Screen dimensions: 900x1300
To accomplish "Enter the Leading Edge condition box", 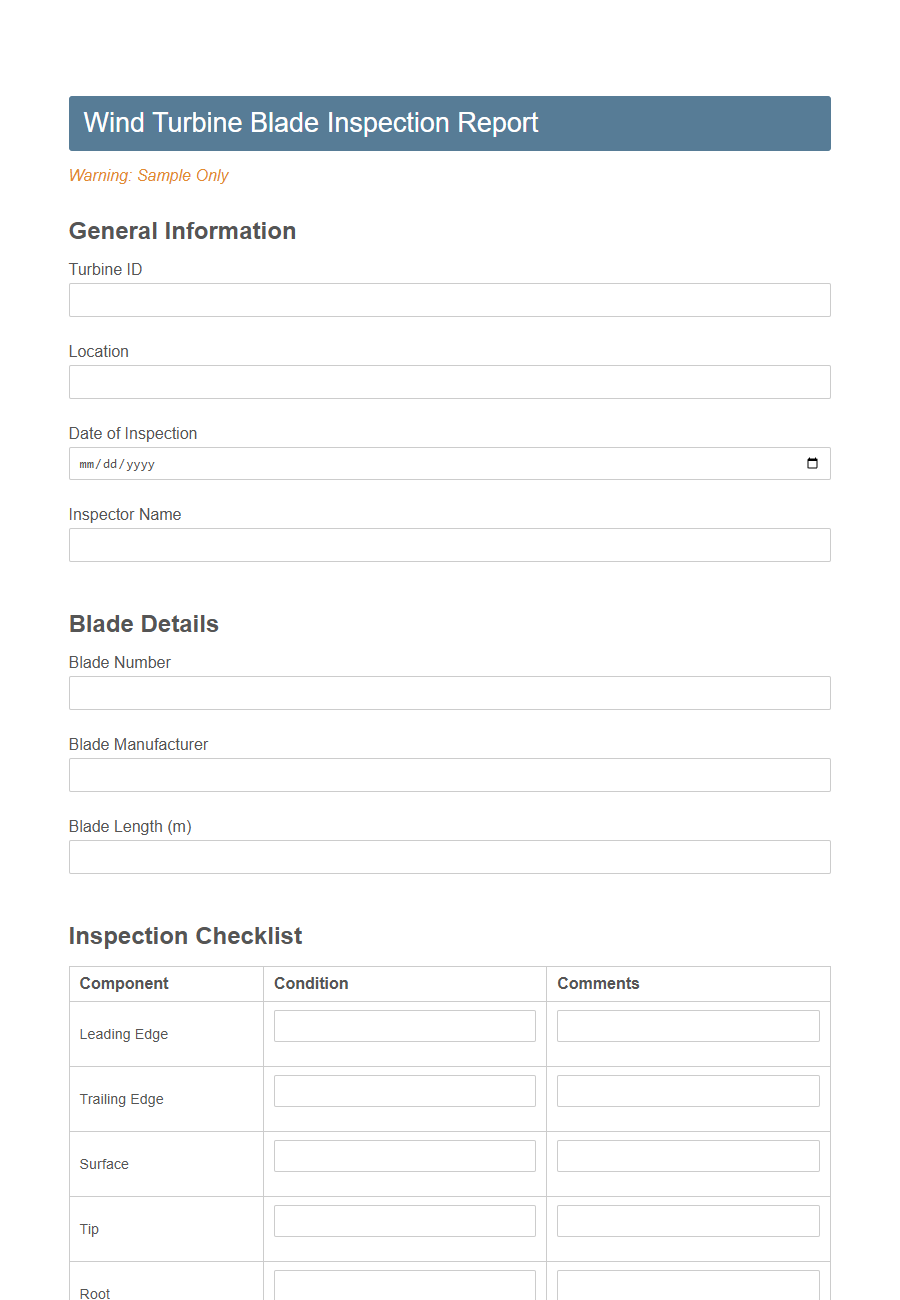I will 404,1025.
